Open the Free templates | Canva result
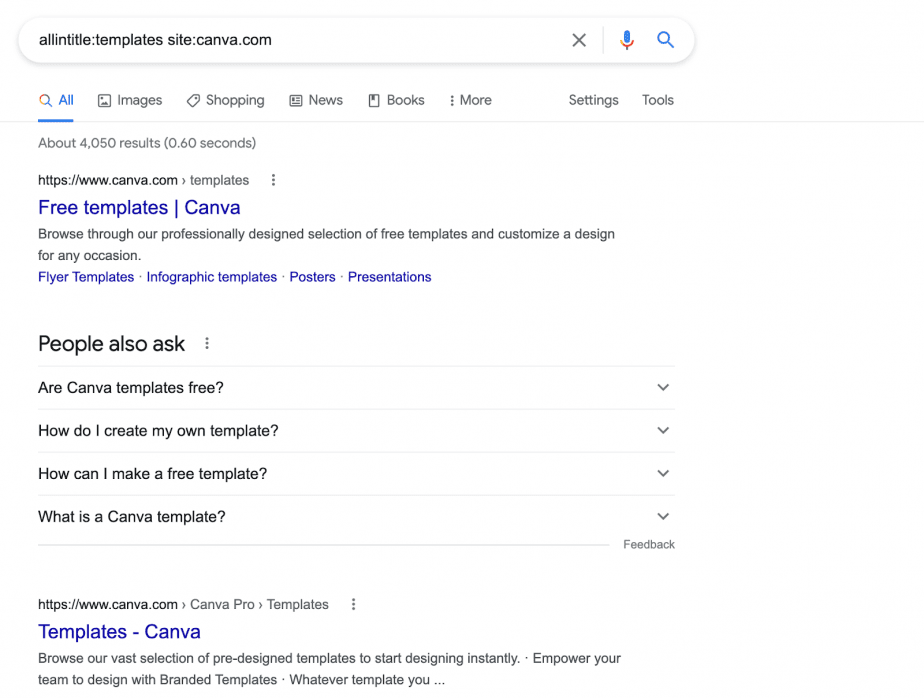 (x=139, y=208)
